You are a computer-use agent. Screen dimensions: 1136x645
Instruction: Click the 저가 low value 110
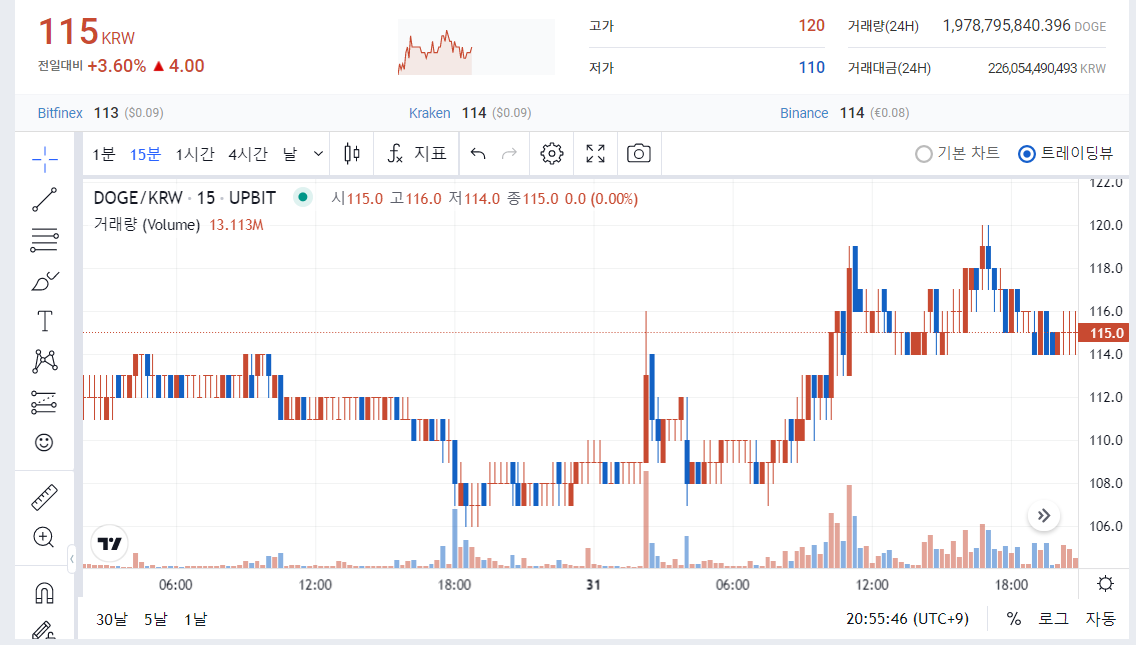click(x=811, y=67)
